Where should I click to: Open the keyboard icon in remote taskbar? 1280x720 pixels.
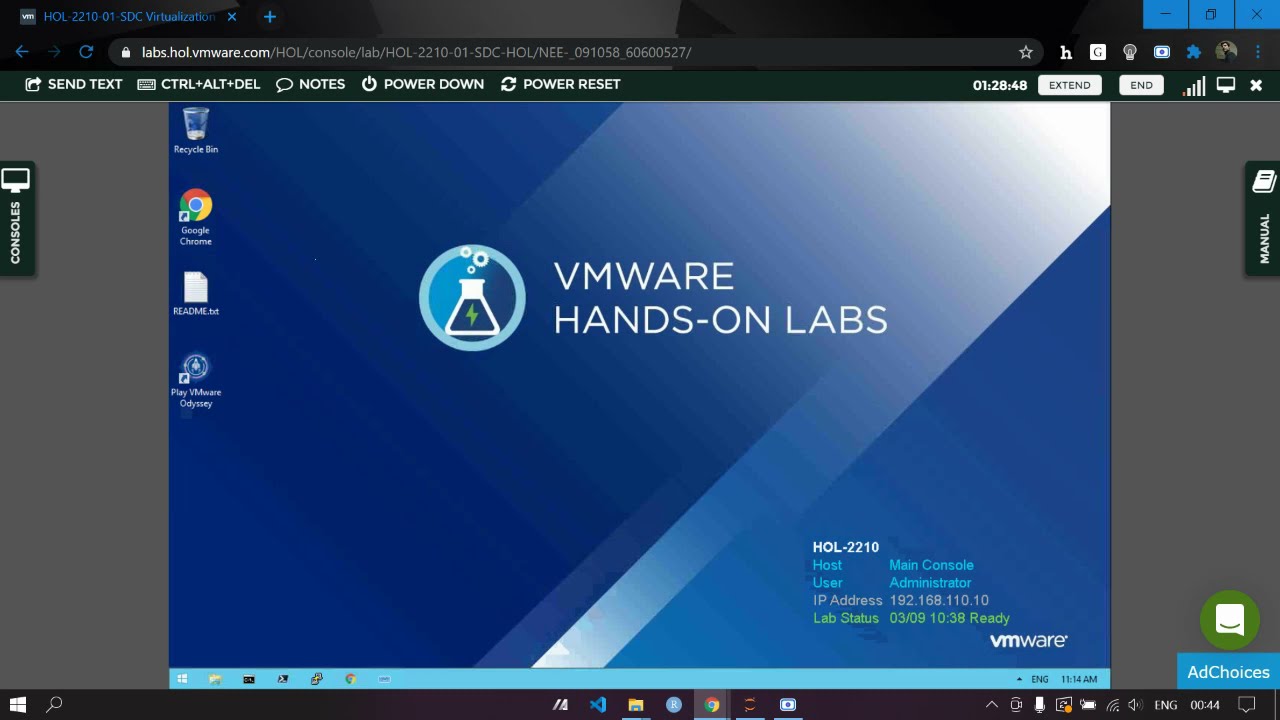pos(385,679)
